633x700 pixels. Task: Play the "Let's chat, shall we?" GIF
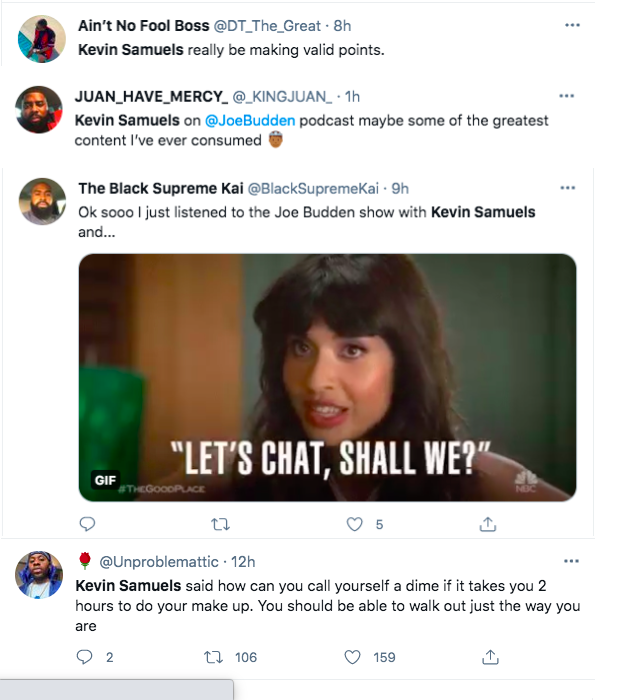point(327,377)
